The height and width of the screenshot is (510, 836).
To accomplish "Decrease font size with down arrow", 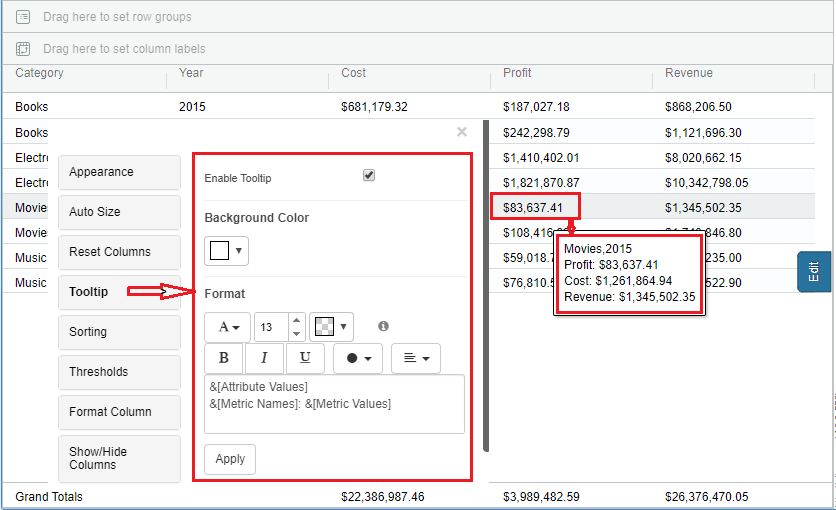I will (297, 334).
